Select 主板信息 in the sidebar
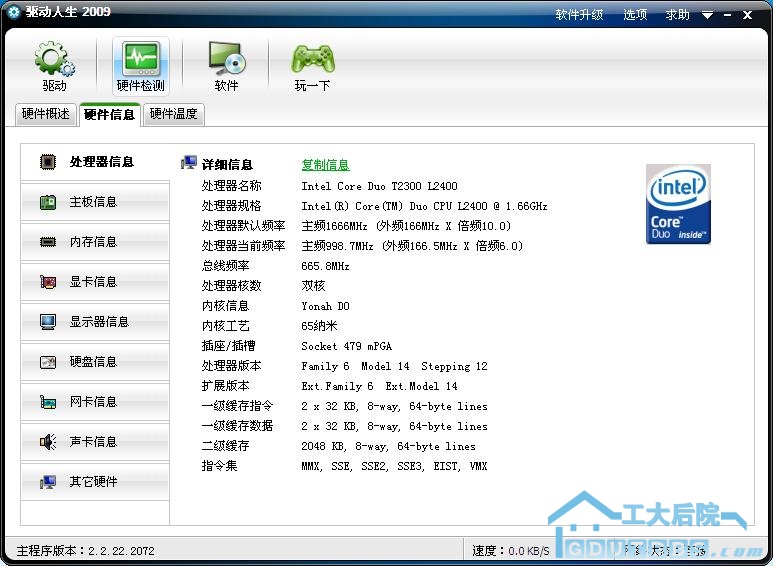 pos(95,202)
